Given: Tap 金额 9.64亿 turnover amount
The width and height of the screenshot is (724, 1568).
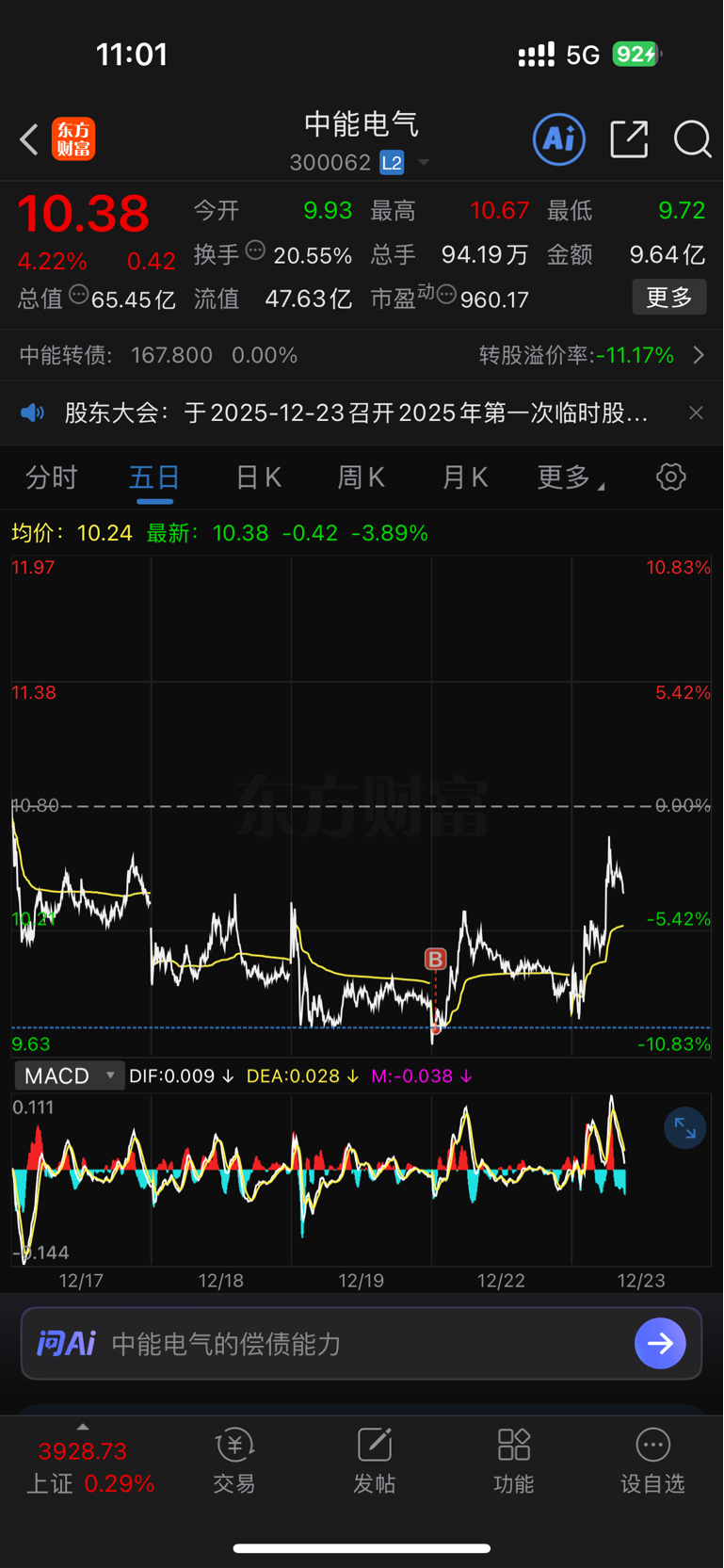Looking at the screenshot, I should tap(626, 254).
